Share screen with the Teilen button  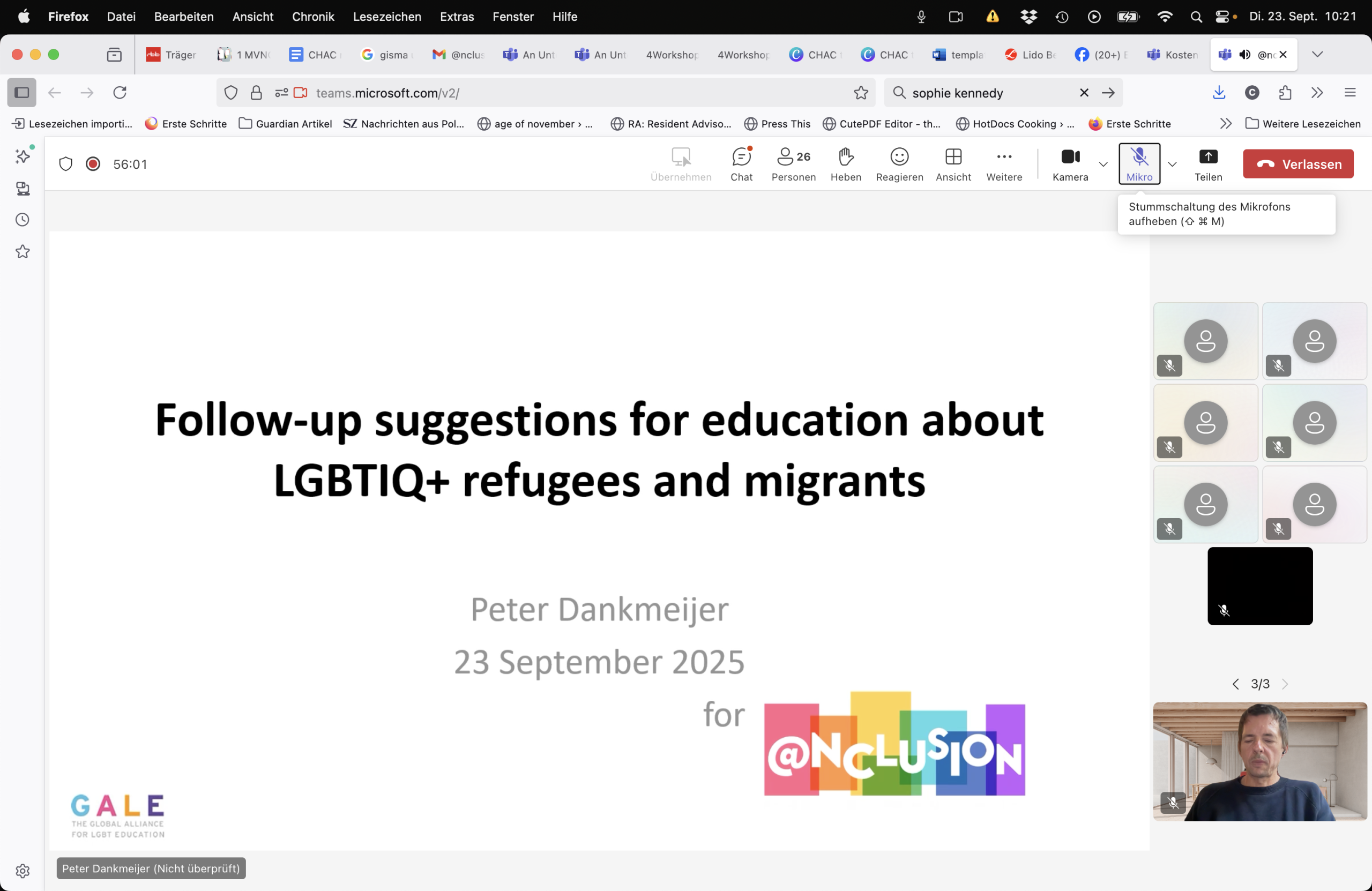click(x=1207, y=163)
